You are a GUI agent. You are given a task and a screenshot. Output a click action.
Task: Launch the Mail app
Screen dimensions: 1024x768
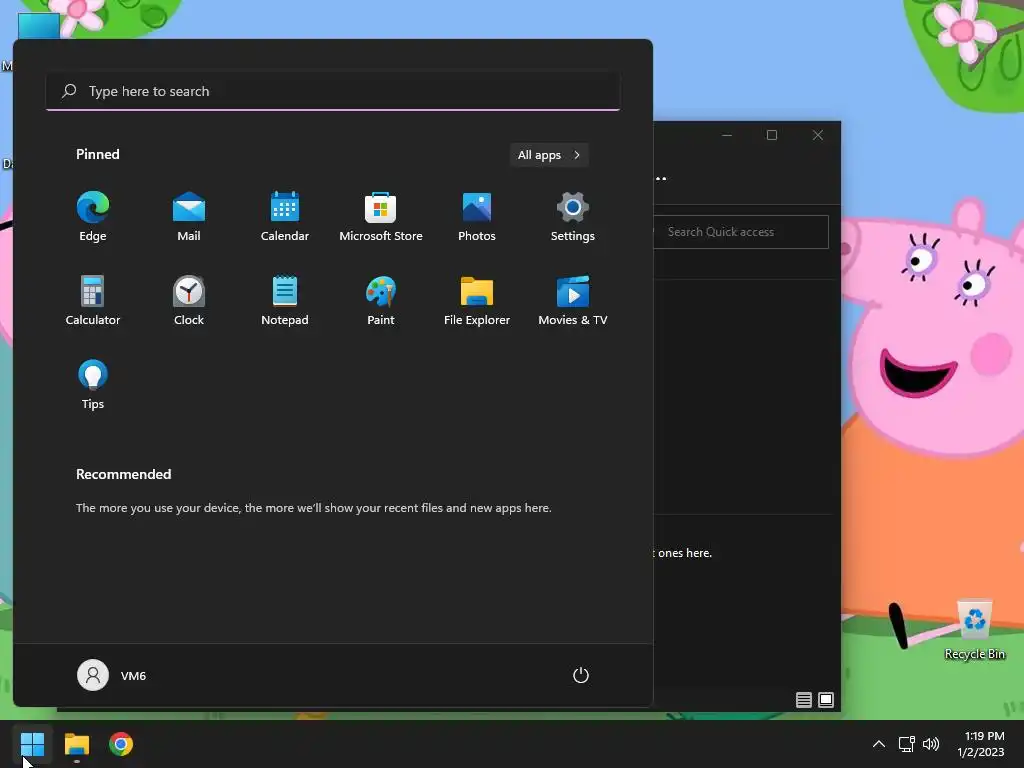tap(189, 217)
